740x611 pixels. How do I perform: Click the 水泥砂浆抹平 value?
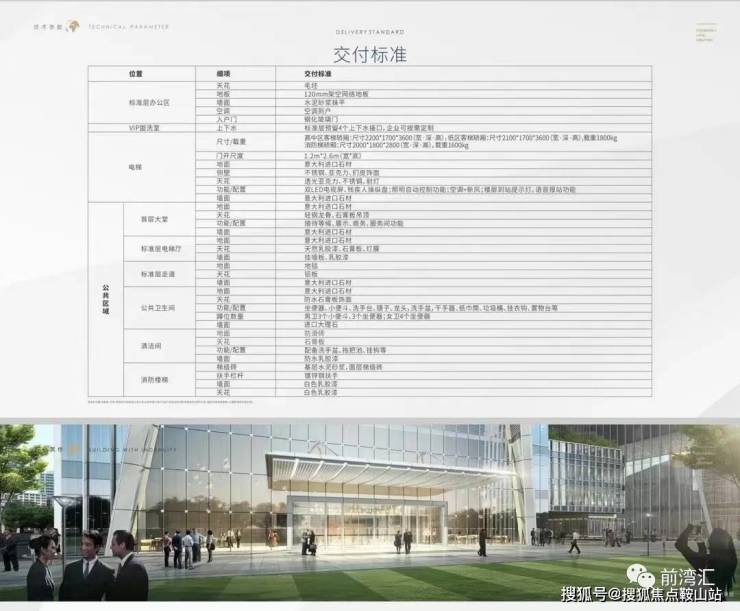click(325, 102)
